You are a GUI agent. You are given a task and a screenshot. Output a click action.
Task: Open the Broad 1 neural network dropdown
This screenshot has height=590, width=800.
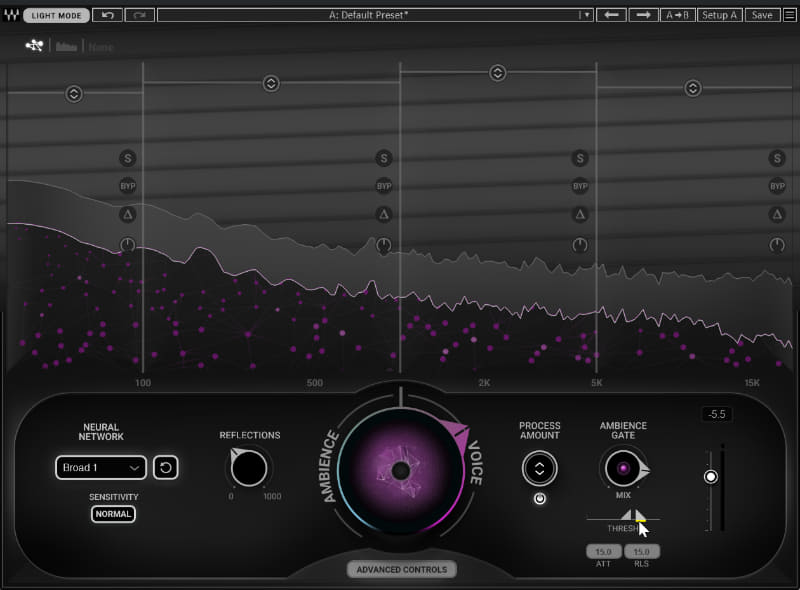click(x=101, y=468)
